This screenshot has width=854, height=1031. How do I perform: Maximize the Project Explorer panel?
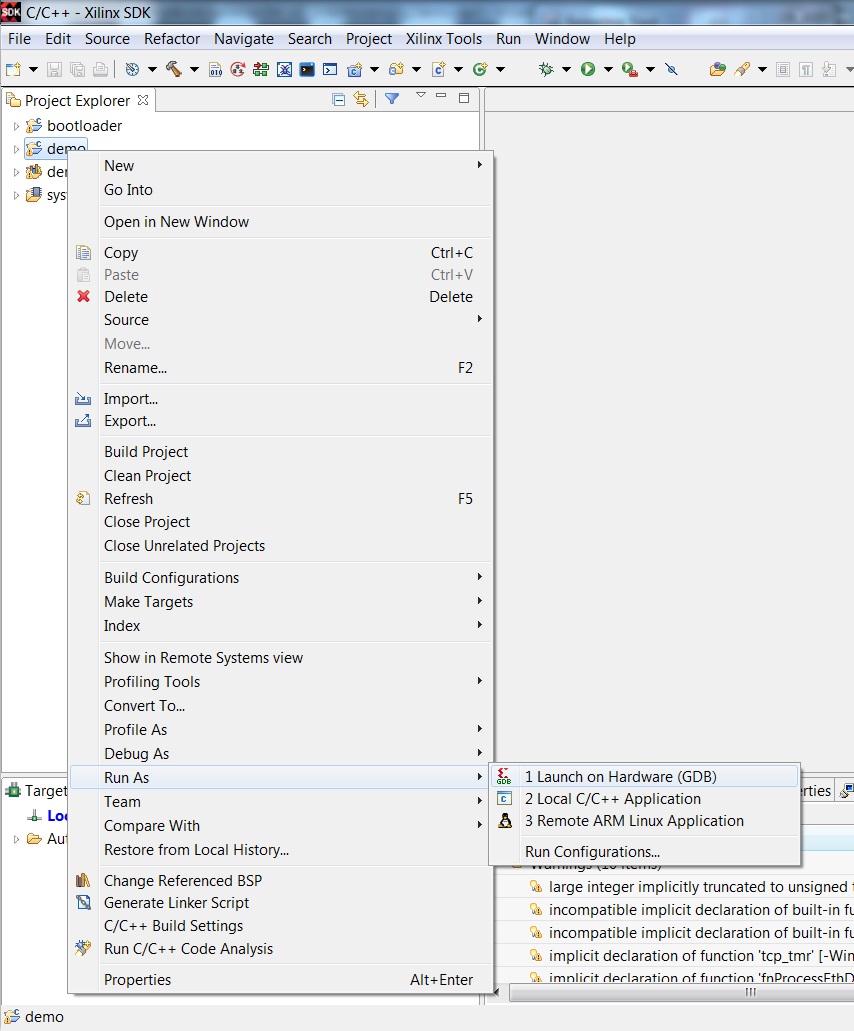tap(464, 98)
